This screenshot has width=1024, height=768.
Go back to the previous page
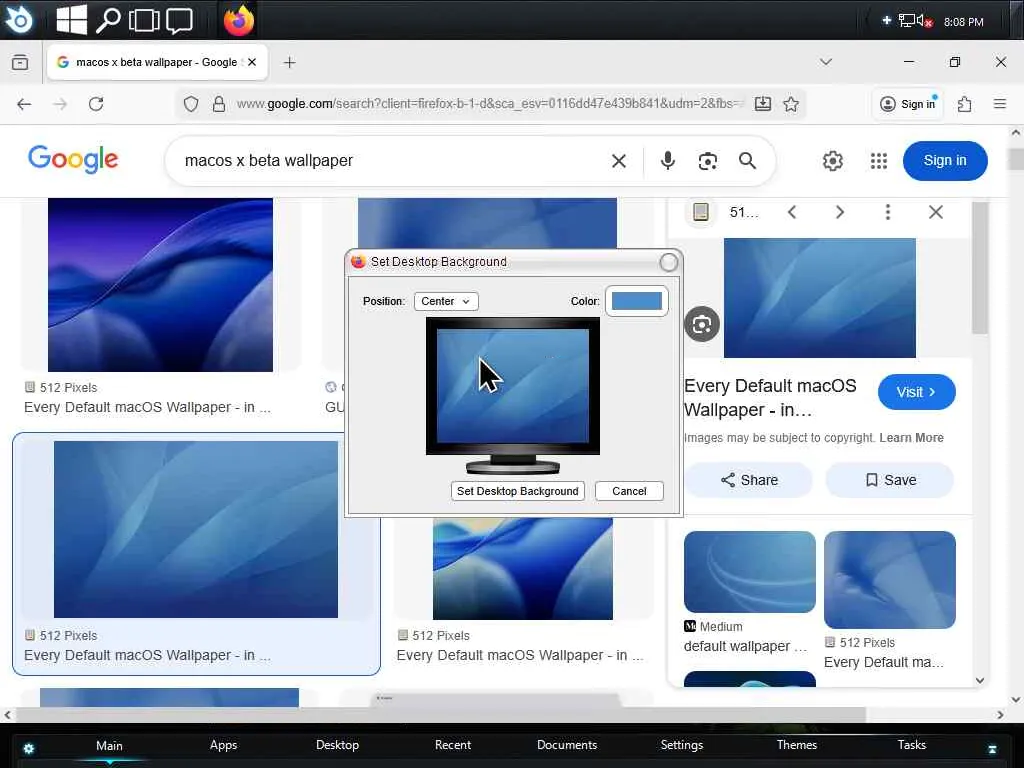(24, 104)
